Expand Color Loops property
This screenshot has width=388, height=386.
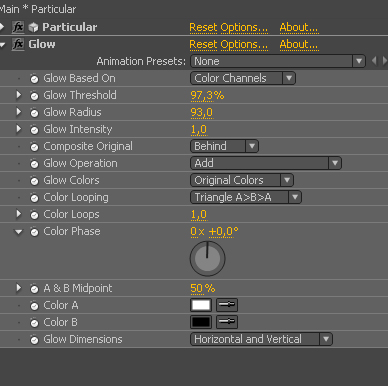coord(19,214)
